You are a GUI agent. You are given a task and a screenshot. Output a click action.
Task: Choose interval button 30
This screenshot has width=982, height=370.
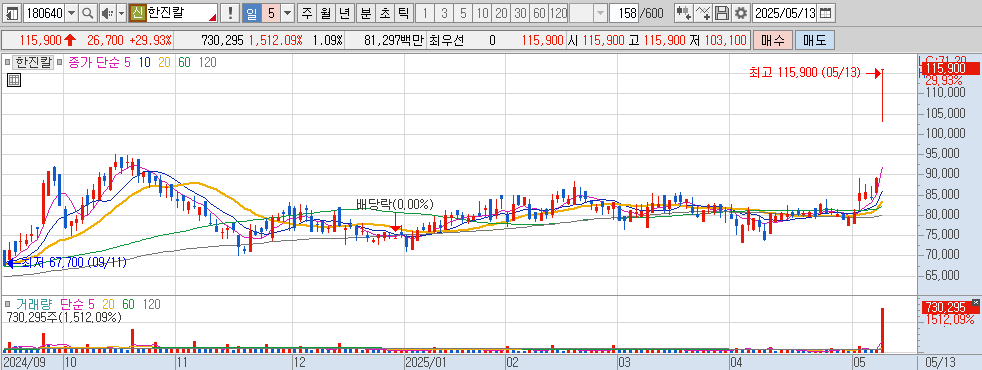[520, 13]
